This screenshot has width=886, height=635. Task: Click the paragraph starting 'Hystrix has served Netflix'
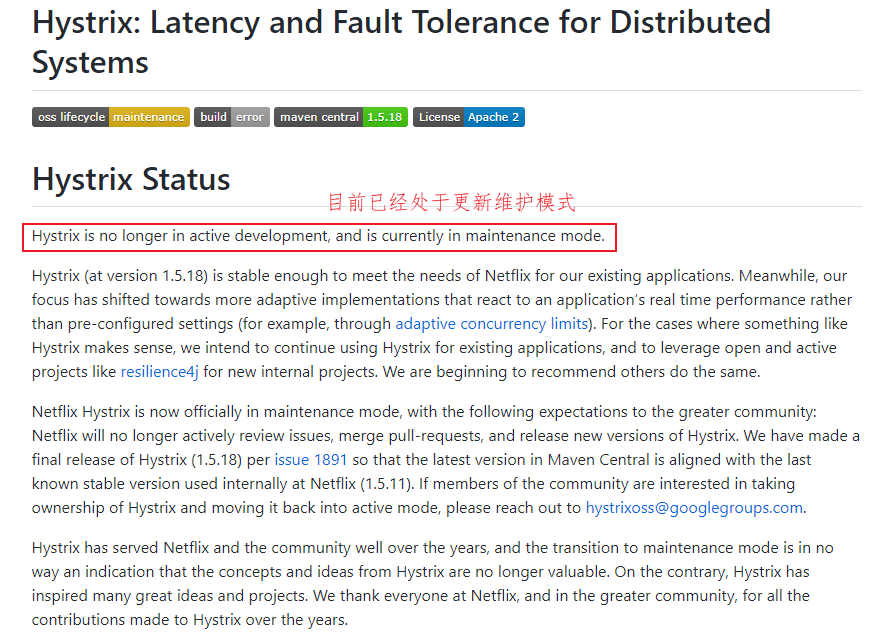[x=432, y=584]
